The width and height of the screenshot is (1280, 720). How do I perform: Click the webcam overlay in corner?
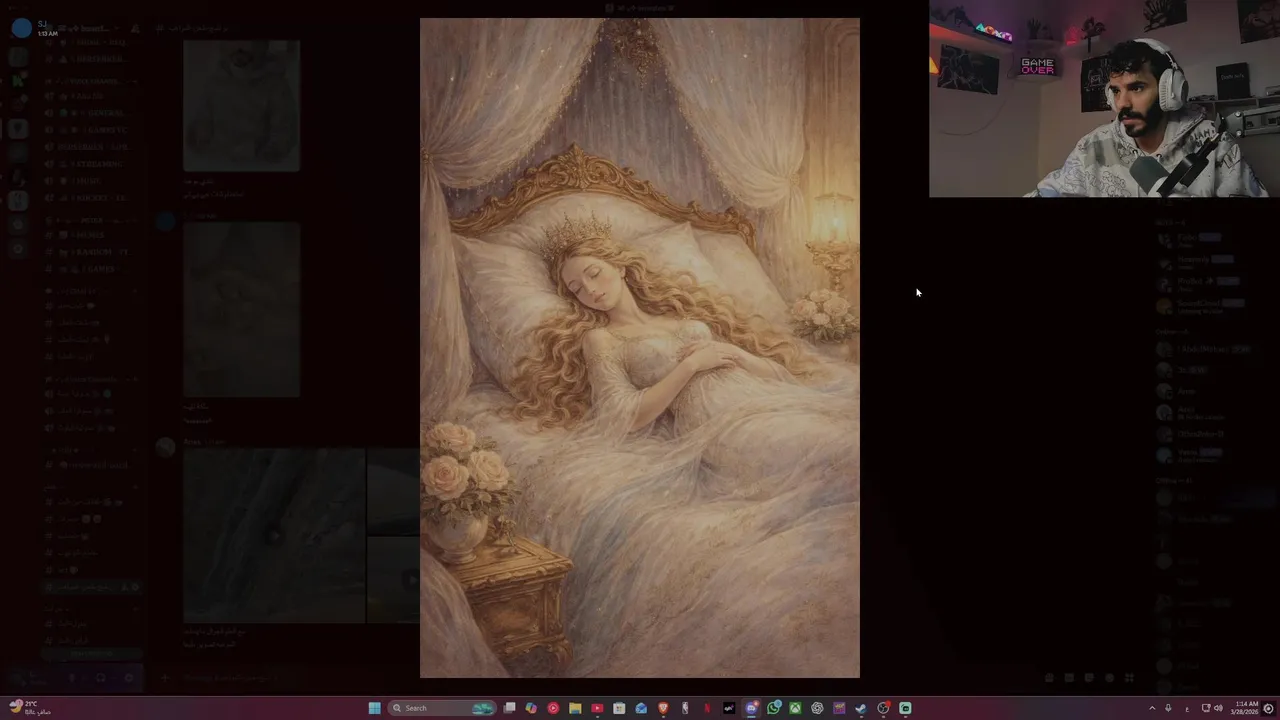pyautogui.click(x=1104, y=98)
